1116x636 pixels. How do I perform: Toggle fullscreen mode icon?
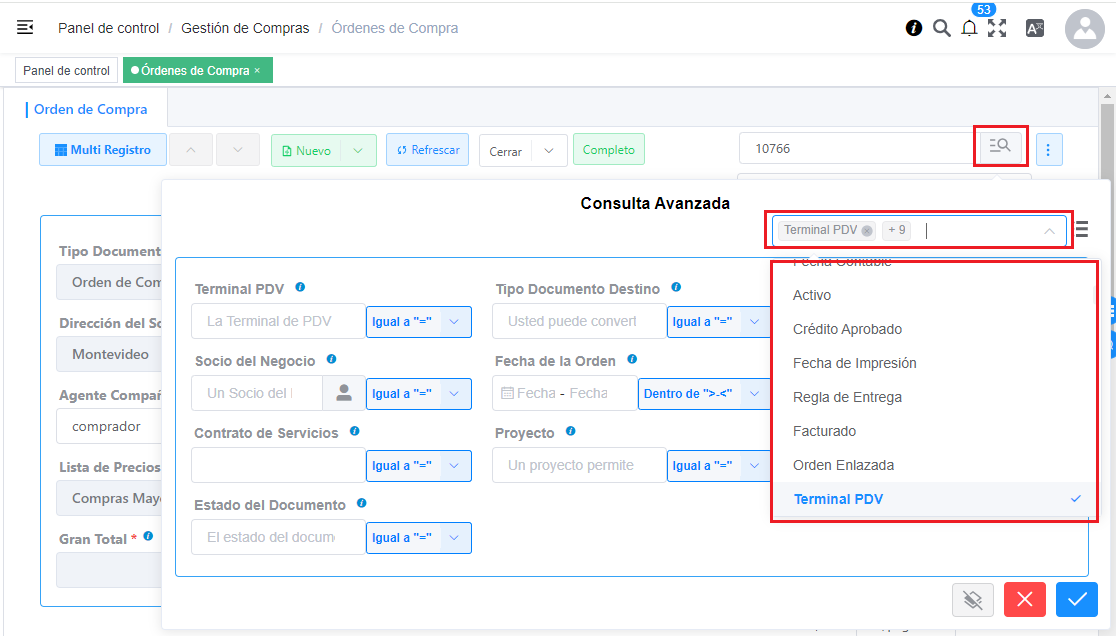[996, 28]
